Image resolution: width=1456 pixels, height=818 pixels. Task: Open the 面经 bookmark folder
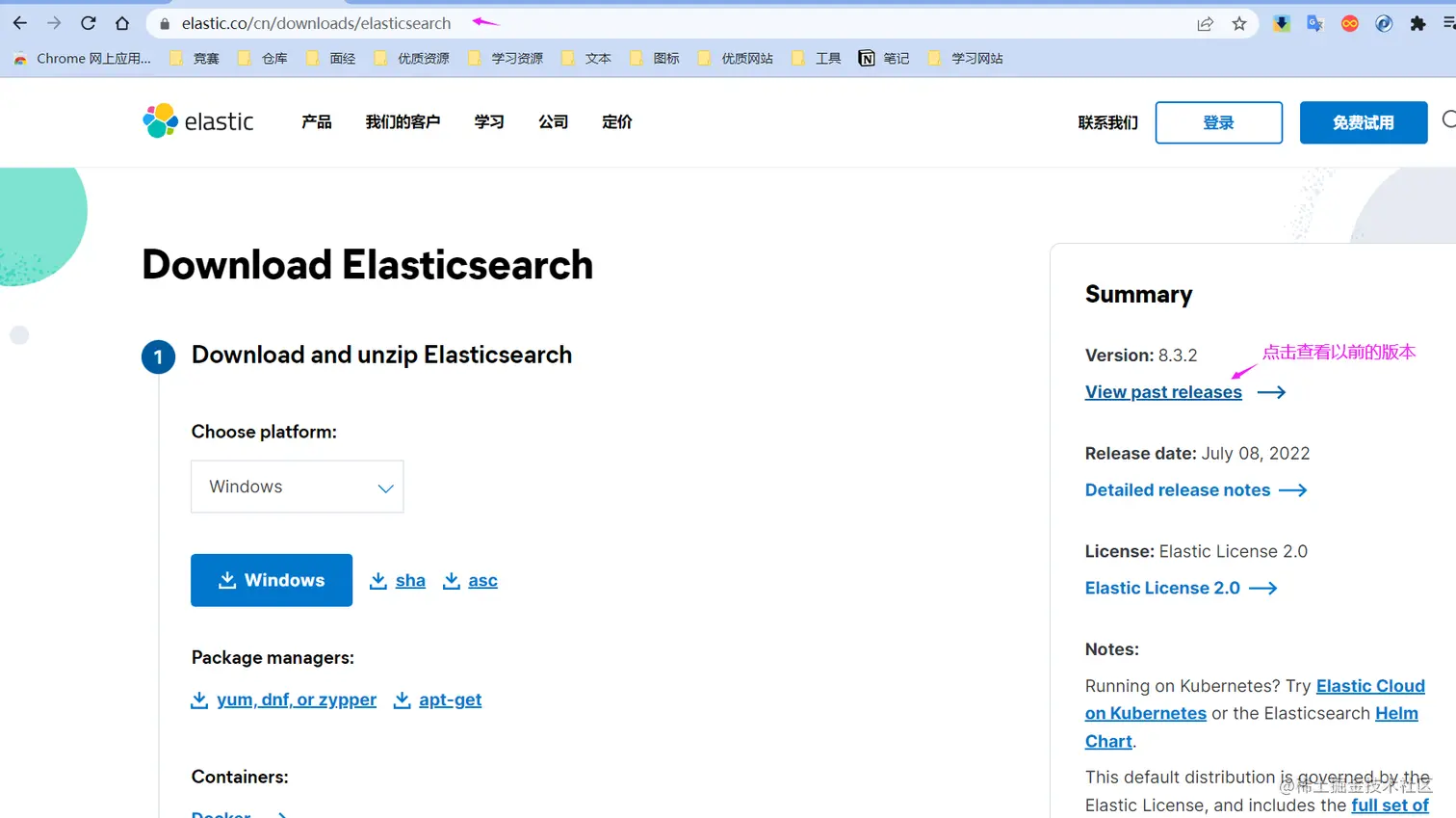[331, 59]
